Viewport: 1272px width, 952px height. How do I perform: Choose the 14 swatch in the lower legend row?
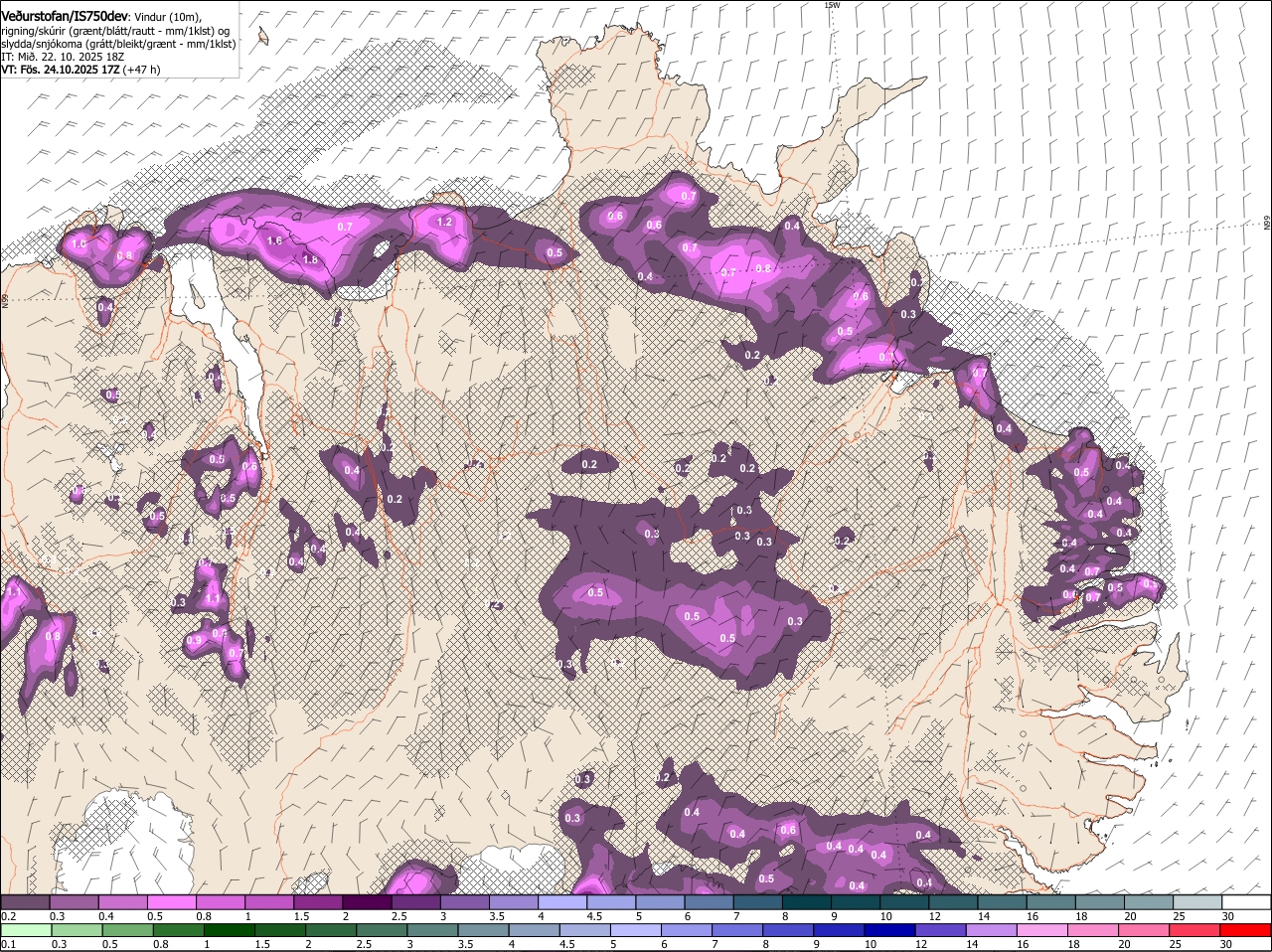coord(992,930)
